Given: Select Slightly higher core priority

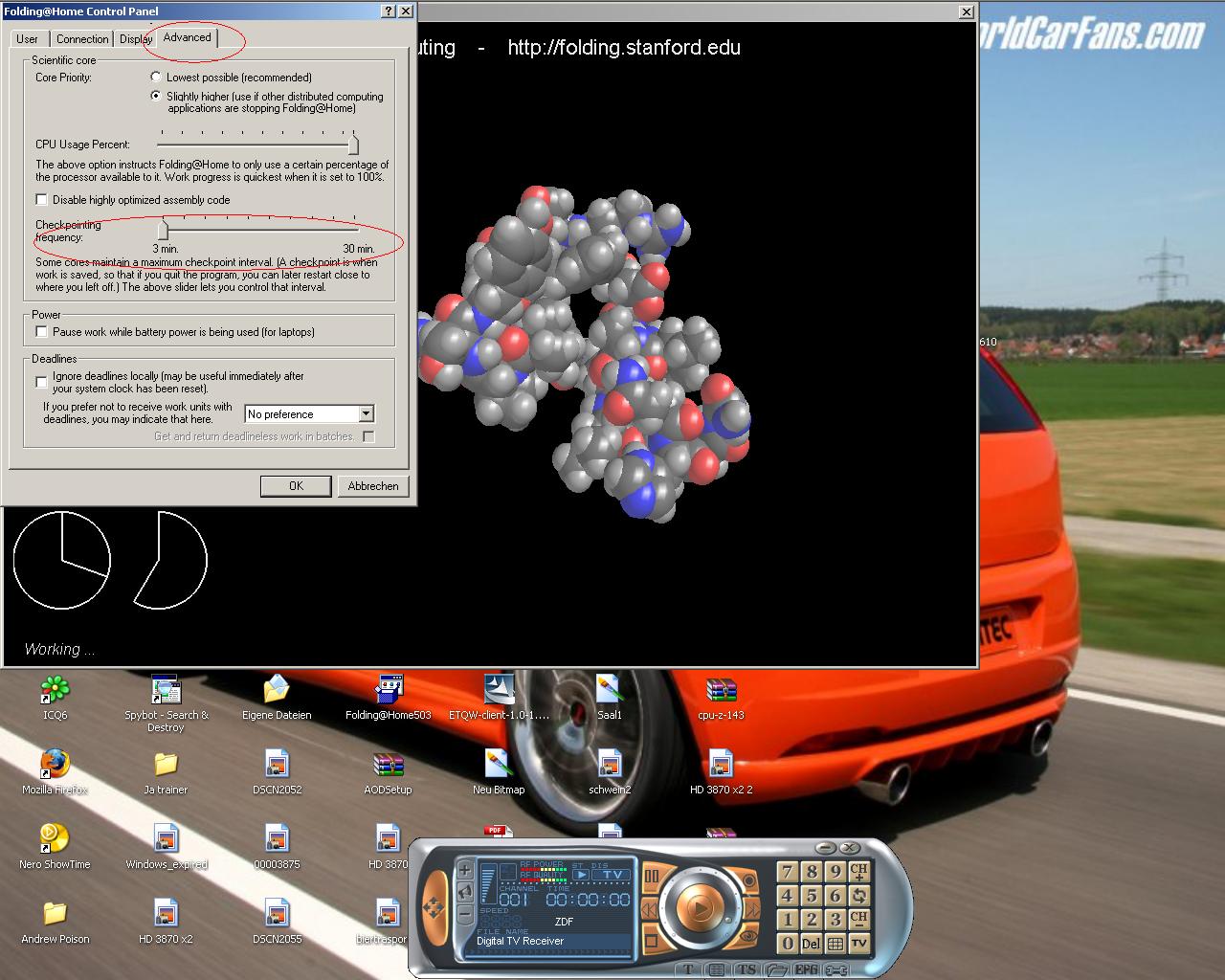Looking at the screenshot, I should point(156,96).
